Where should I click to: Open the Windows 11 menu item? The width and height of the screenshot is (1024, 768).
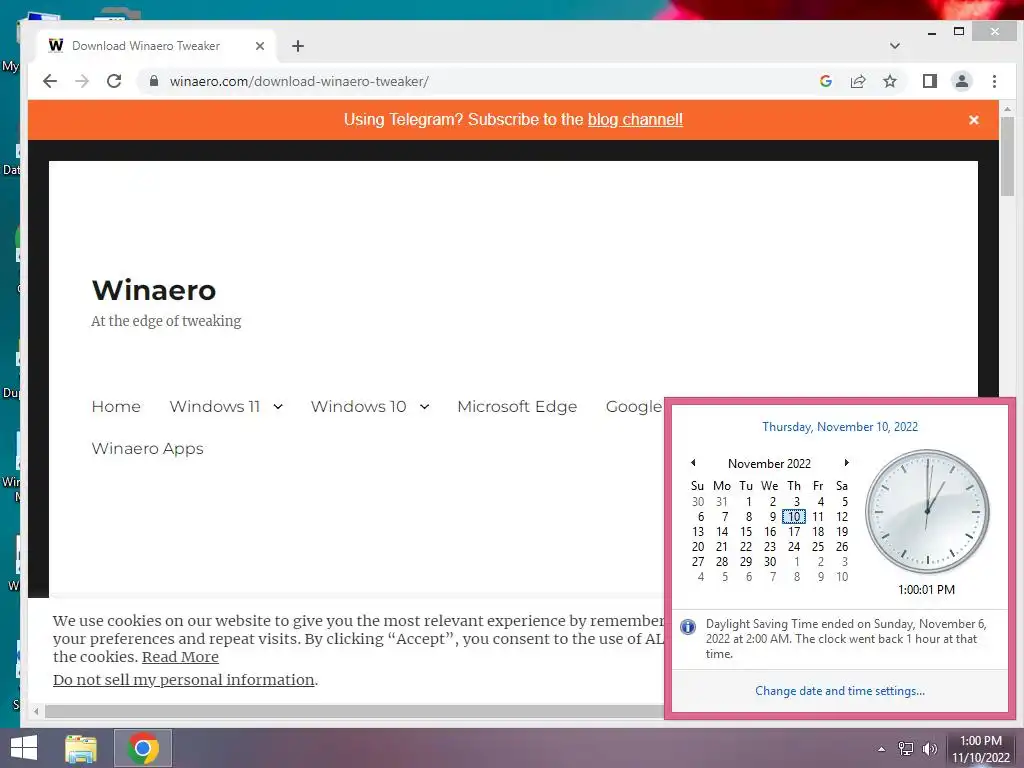tap(215, 406)
